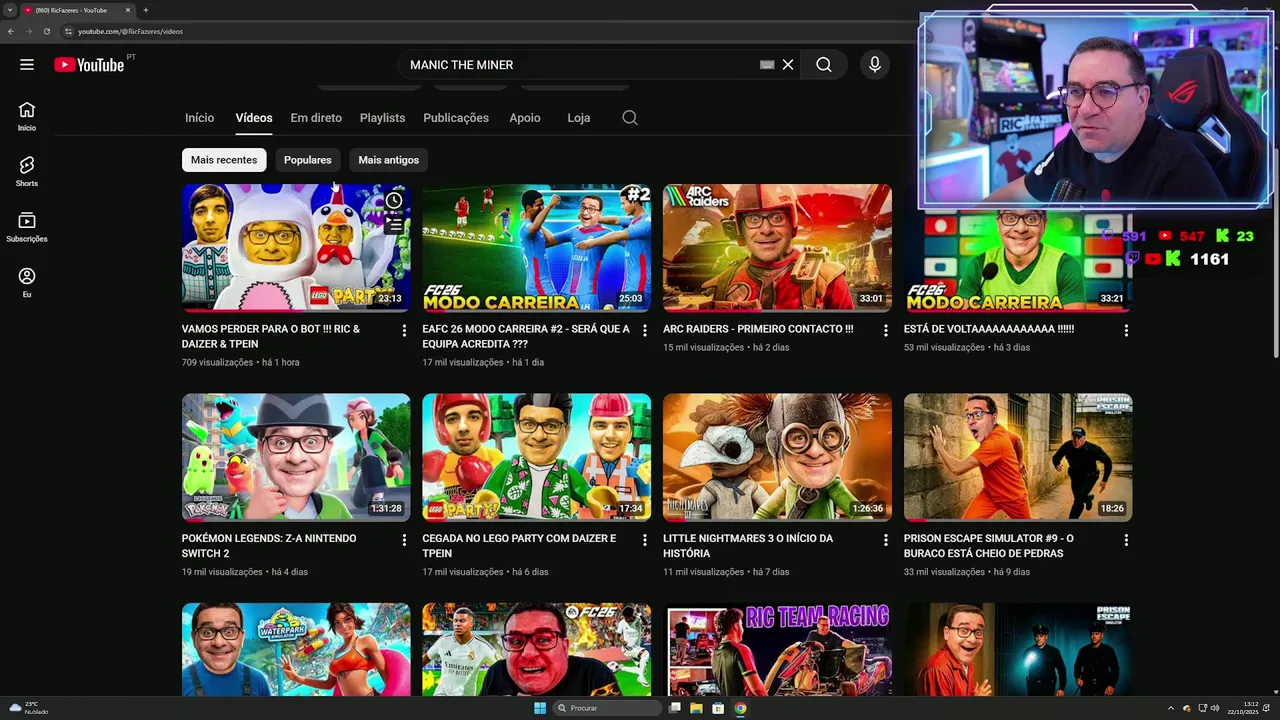Open Shorts in the sidebar
The image size is (1280, 720).
tap(27, 171)
